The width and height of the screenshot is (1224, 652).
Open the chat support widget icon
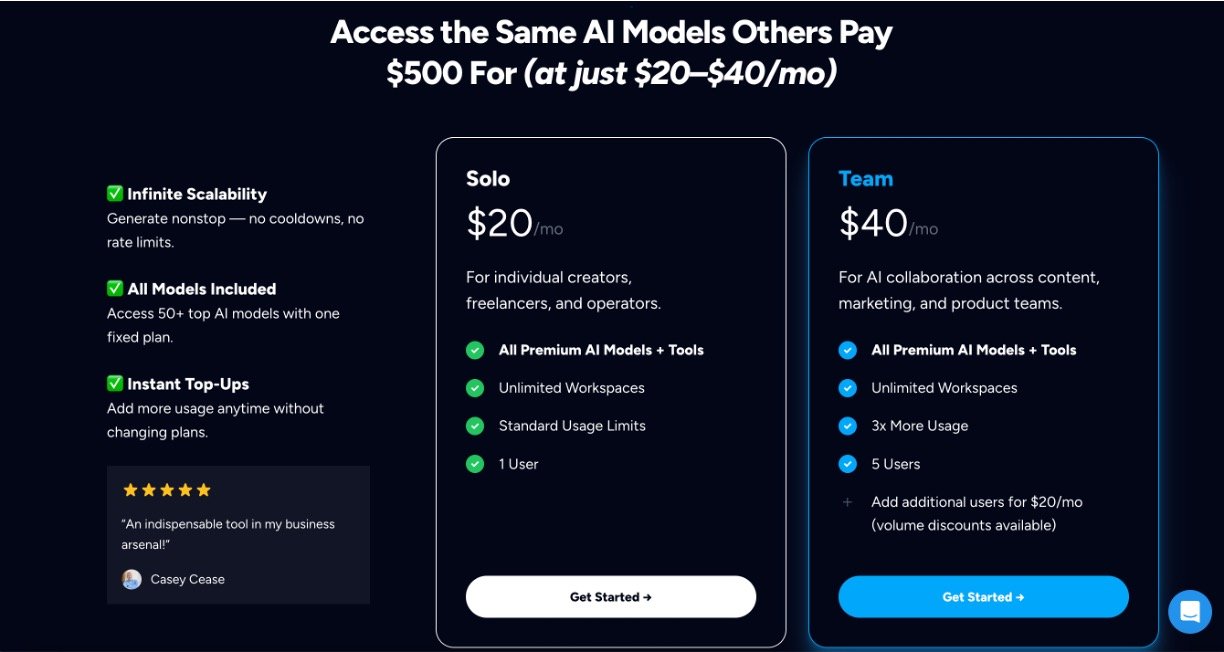pos(1190,610)
